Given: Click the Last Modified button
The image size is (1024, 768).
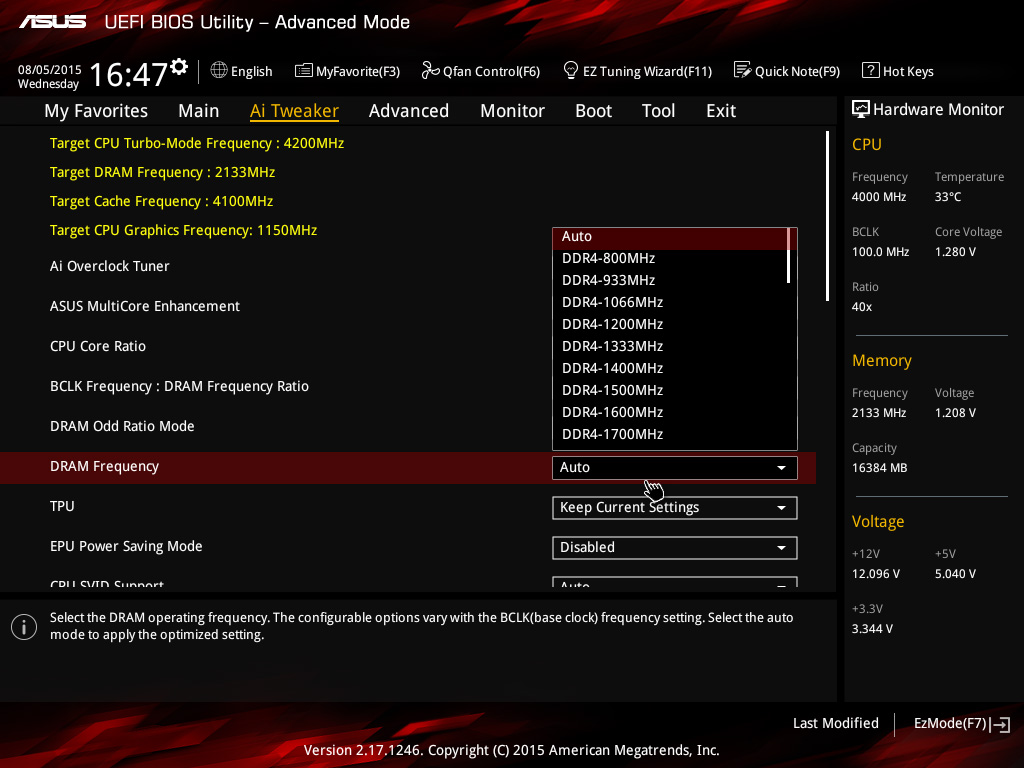Looking at the screenshot, I should (835, 723).
